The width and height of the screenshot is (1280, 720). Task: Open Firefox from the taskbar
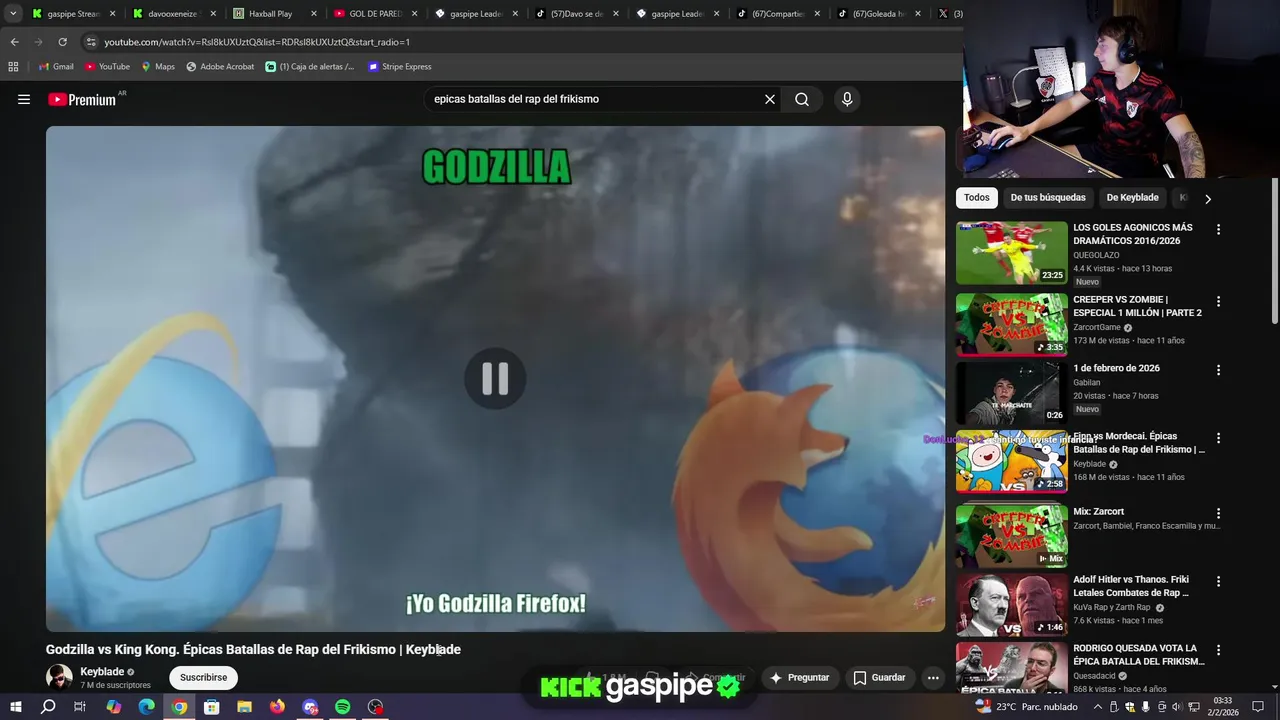[x=277, y=707]
